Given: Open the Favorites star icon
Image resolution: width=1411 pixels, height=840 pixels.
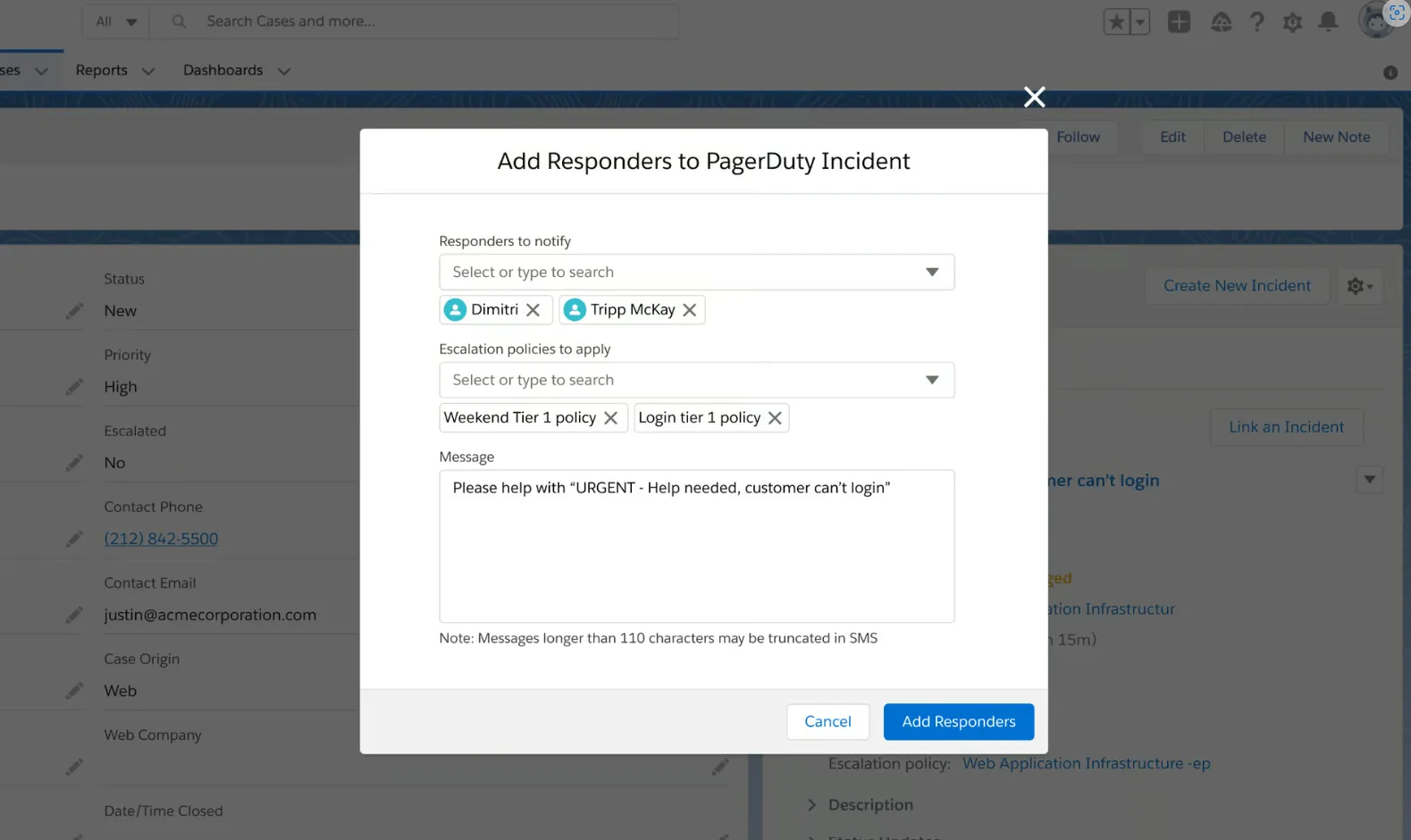Looking at the screenshot, I should pos(1116,21).
